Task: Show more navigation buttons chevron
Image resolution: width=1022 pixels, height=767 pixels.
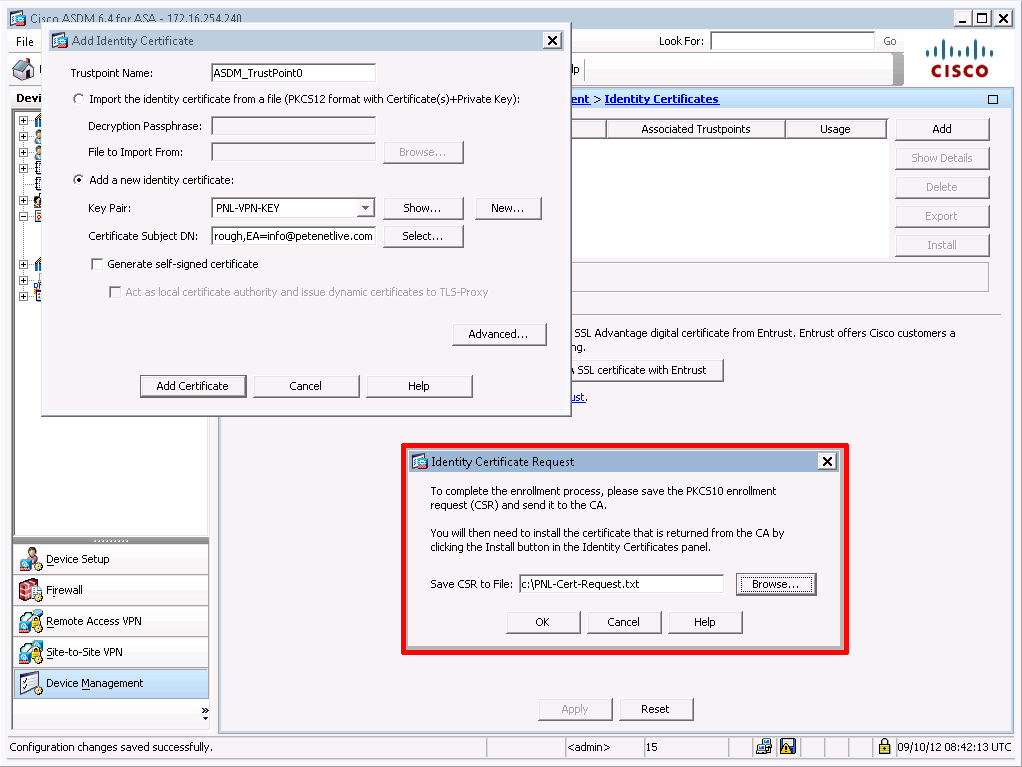Action: 205,712
